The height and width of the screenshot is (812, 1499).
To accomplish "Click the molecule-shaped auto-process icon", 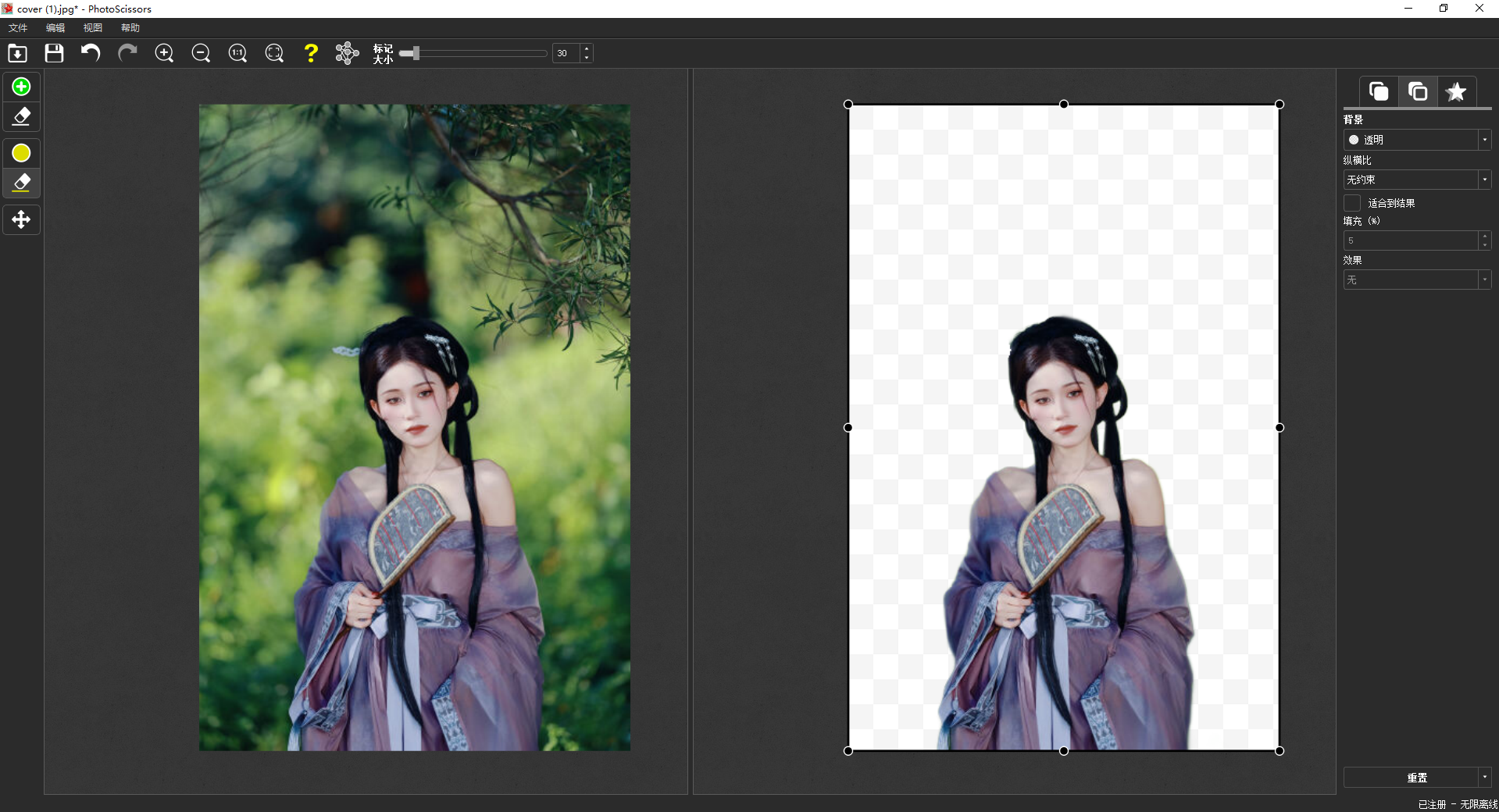I will point(347,53).
